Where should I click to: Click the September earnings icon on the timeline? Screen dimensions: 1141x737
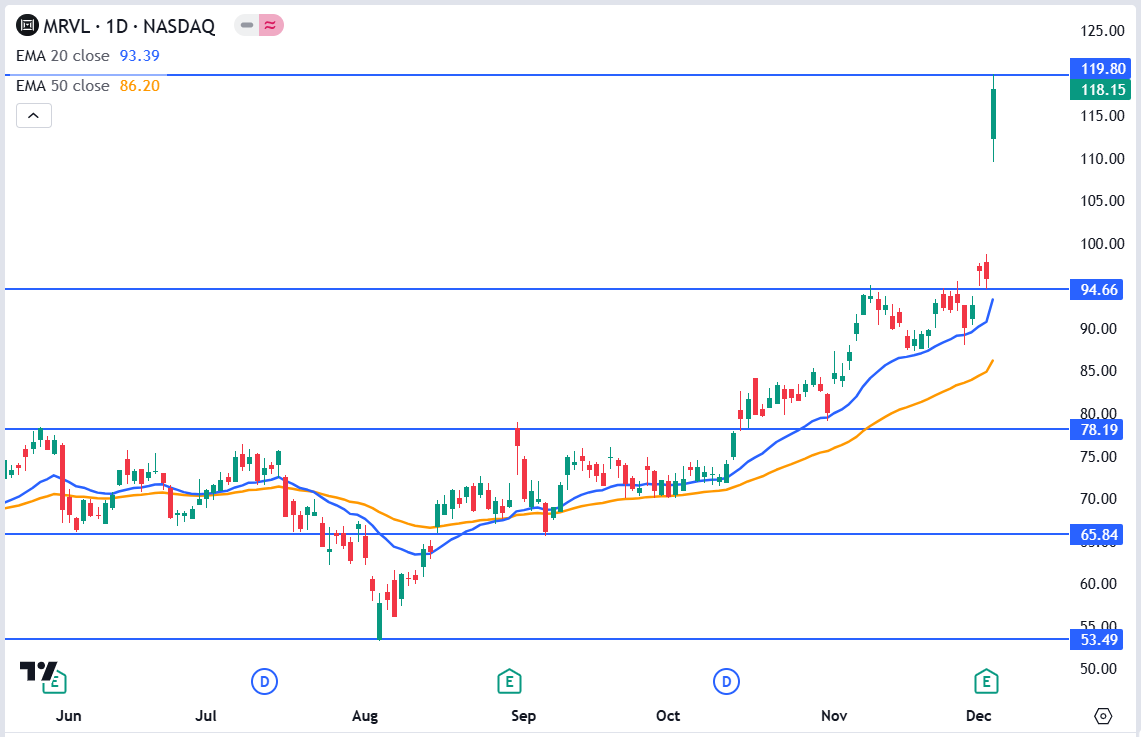pyautogui.click(x=510, y=680)
